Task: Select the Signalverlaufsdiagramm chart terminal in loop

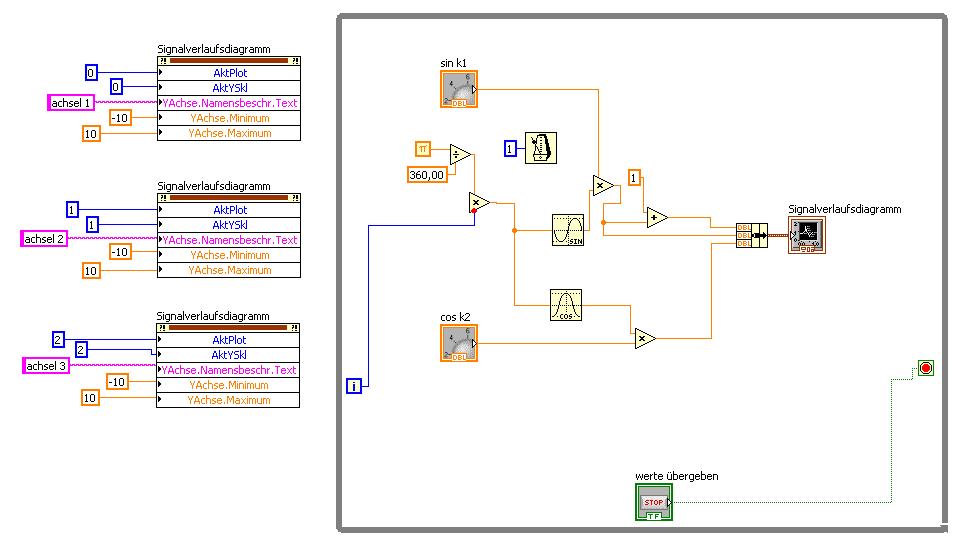Action: tap(807, 235)
